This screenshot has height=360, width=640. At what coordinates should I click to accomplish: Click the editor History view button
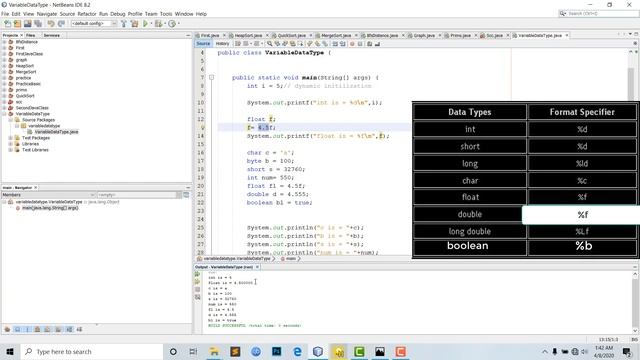tap(222, 44)
